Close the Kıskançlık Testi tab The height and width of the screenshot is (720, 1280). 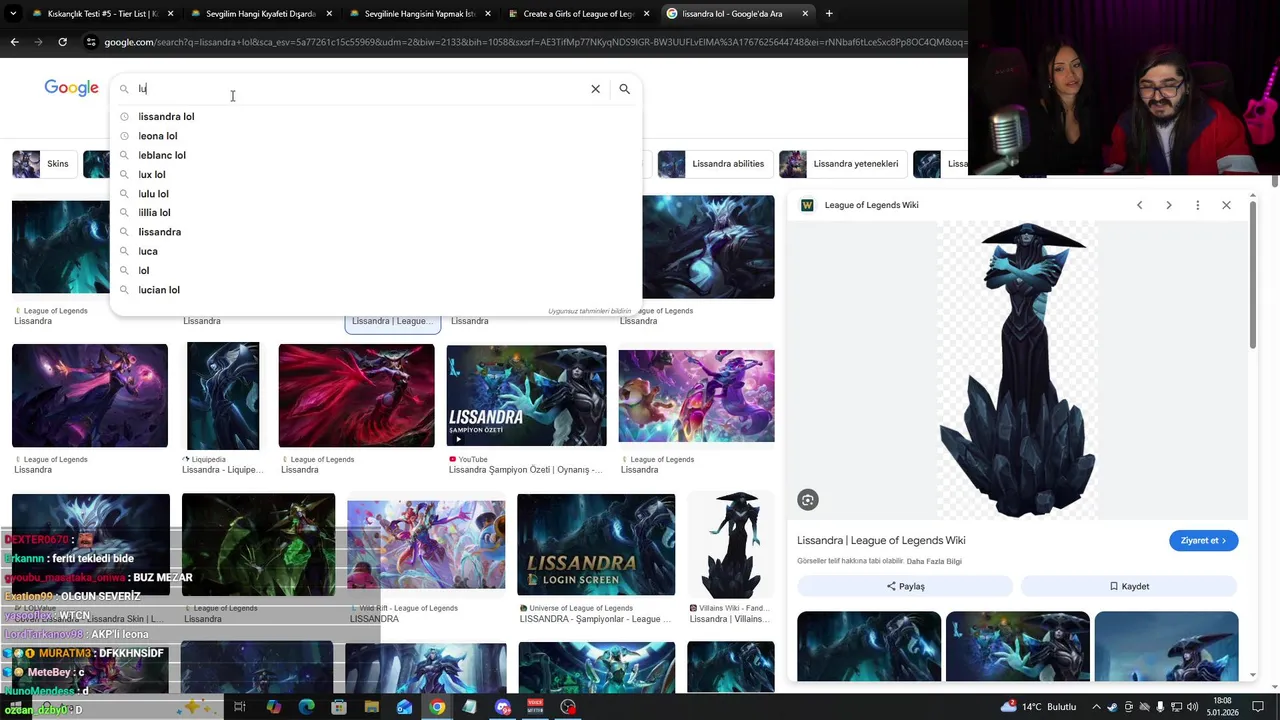tap(170, 14)
